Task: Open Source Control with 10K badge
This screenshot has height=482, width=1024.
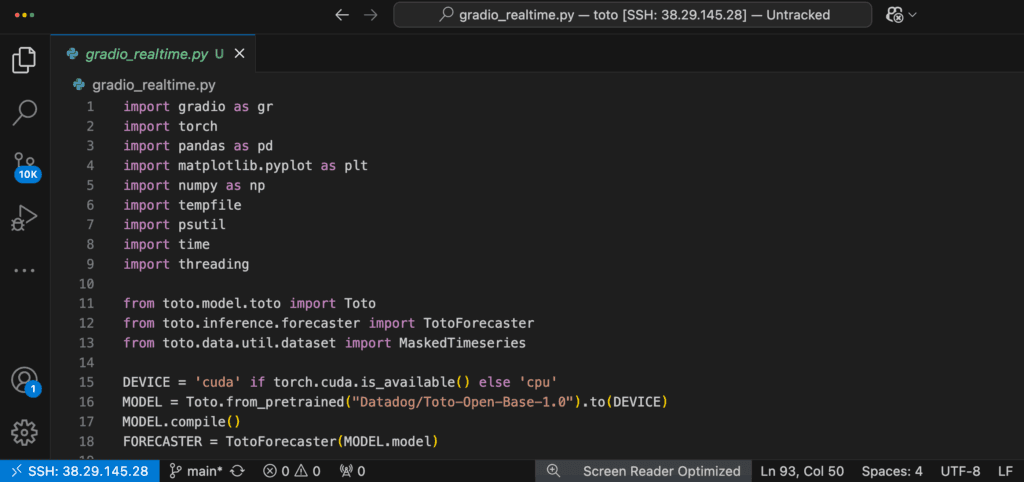Action: click(x=24, y=164)
